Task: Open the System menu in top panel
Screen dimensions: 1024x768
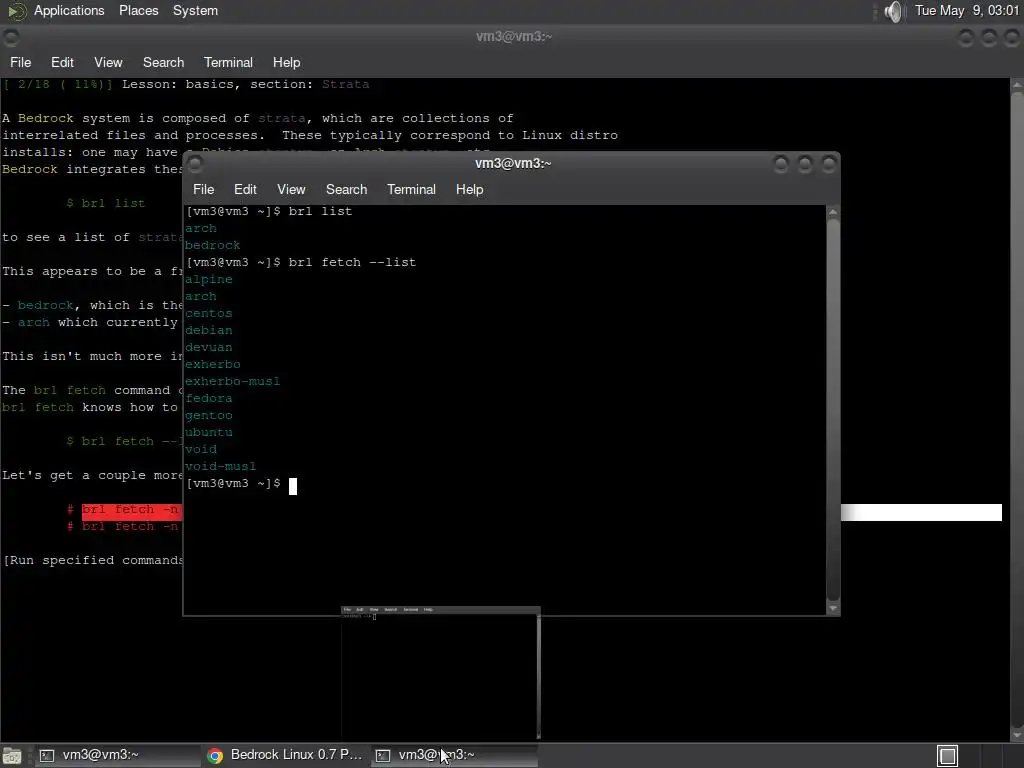Action: 195,10
